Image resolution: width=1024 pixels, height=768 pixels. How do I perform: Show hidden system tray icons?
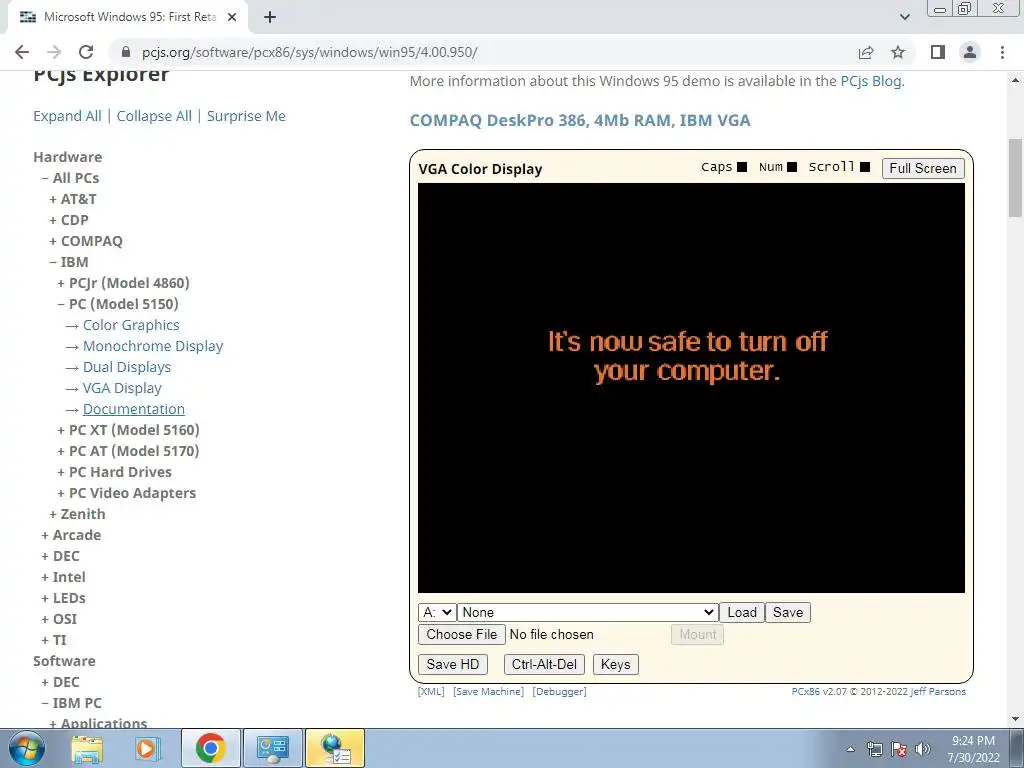point(850,749)
